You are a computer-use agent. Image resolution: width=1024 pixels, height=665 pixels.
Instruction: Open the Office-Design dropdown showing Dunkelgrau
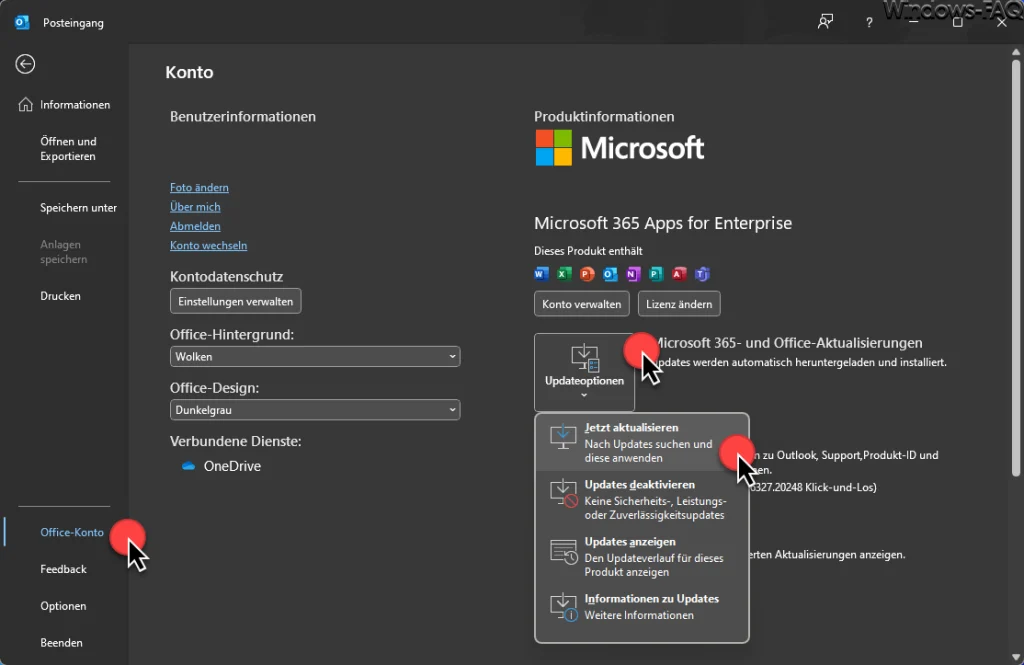(315, 410)
